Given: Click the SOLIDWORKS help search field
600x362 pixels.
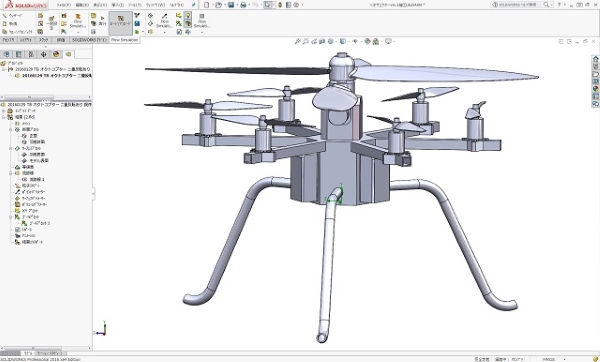Looking at the screenshot, I should [x=521, y=5].
